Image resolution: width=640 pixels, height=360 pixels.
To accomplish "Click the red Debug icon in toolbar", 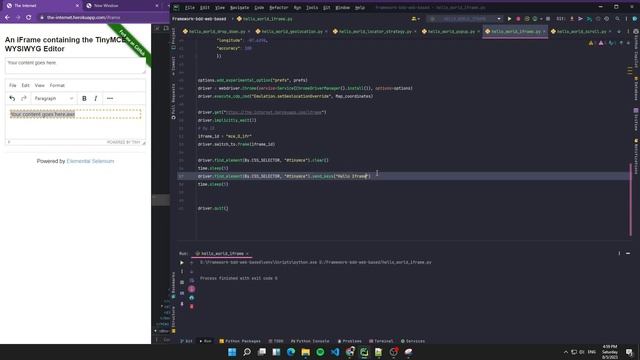I will coord(518,19).
